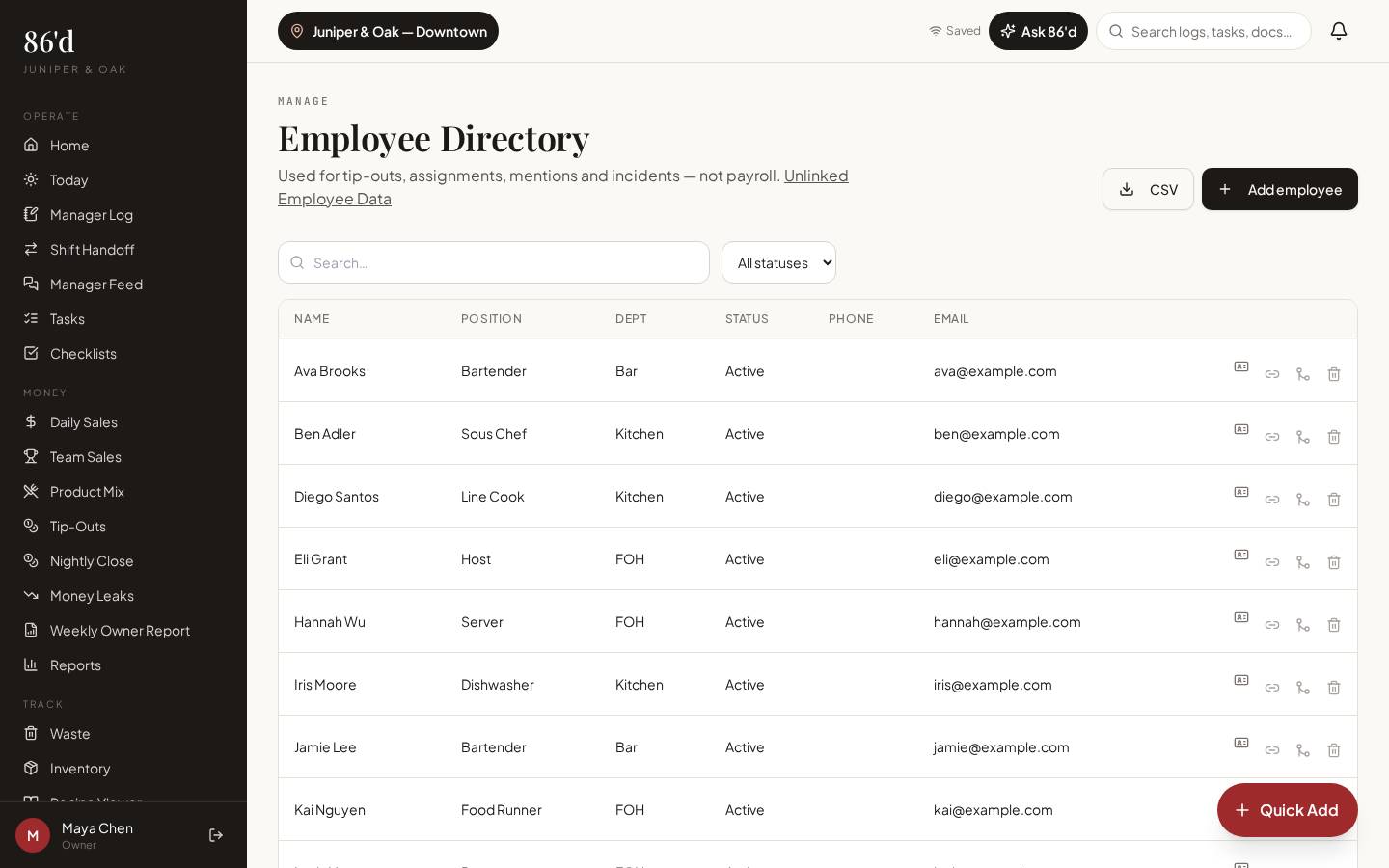The width and height of the screenshot is (1389, 868).
Task: Click the branch icon in Jamie Lee row
Action: point(1303,750)
